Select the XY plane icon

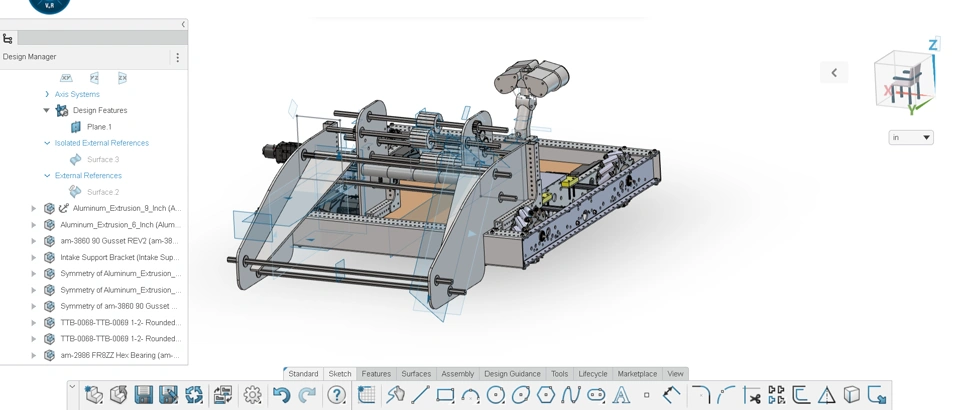[66, 78]
